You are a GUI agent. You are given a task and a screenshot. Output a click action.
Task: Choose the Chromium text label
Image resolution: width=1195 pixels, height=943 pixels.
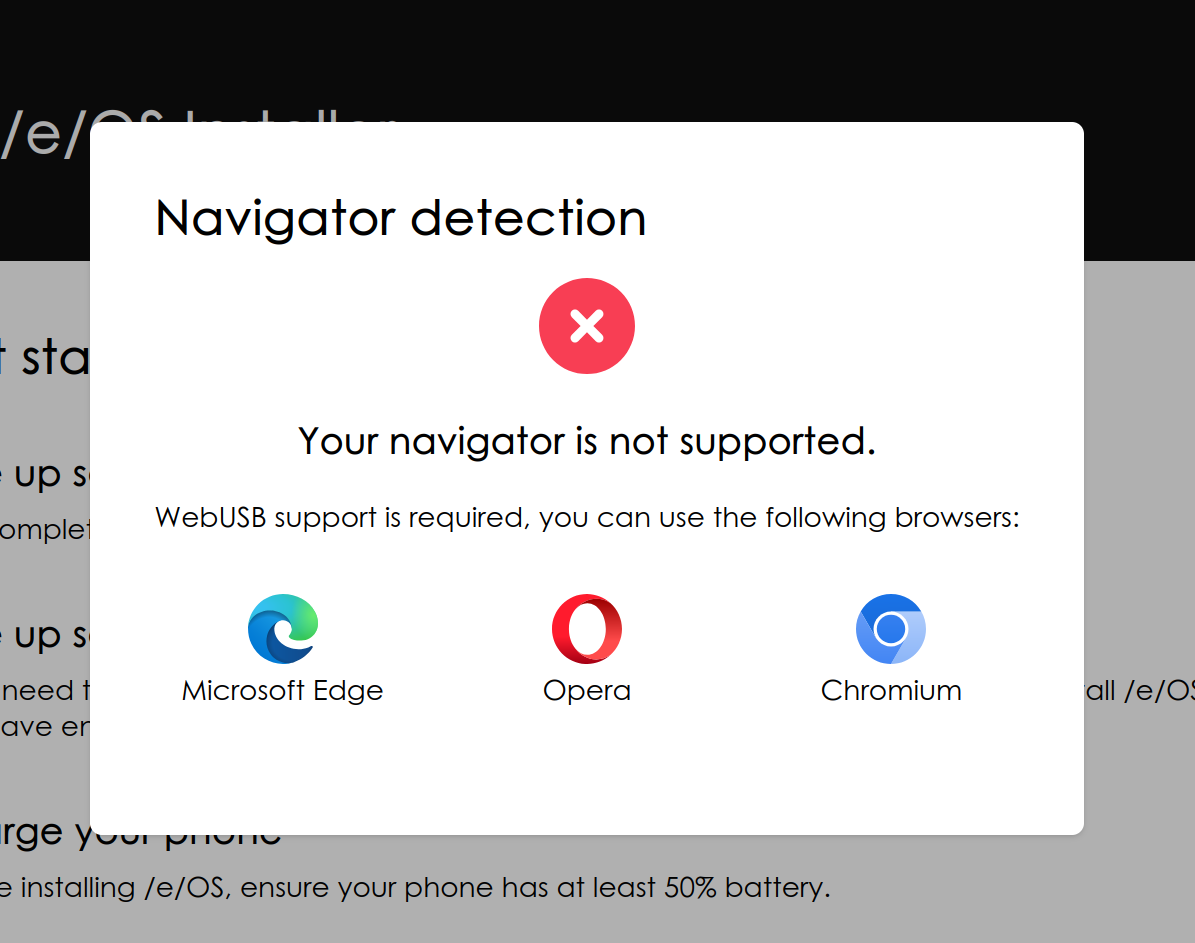pyautogui.click(x=891, y=691)
